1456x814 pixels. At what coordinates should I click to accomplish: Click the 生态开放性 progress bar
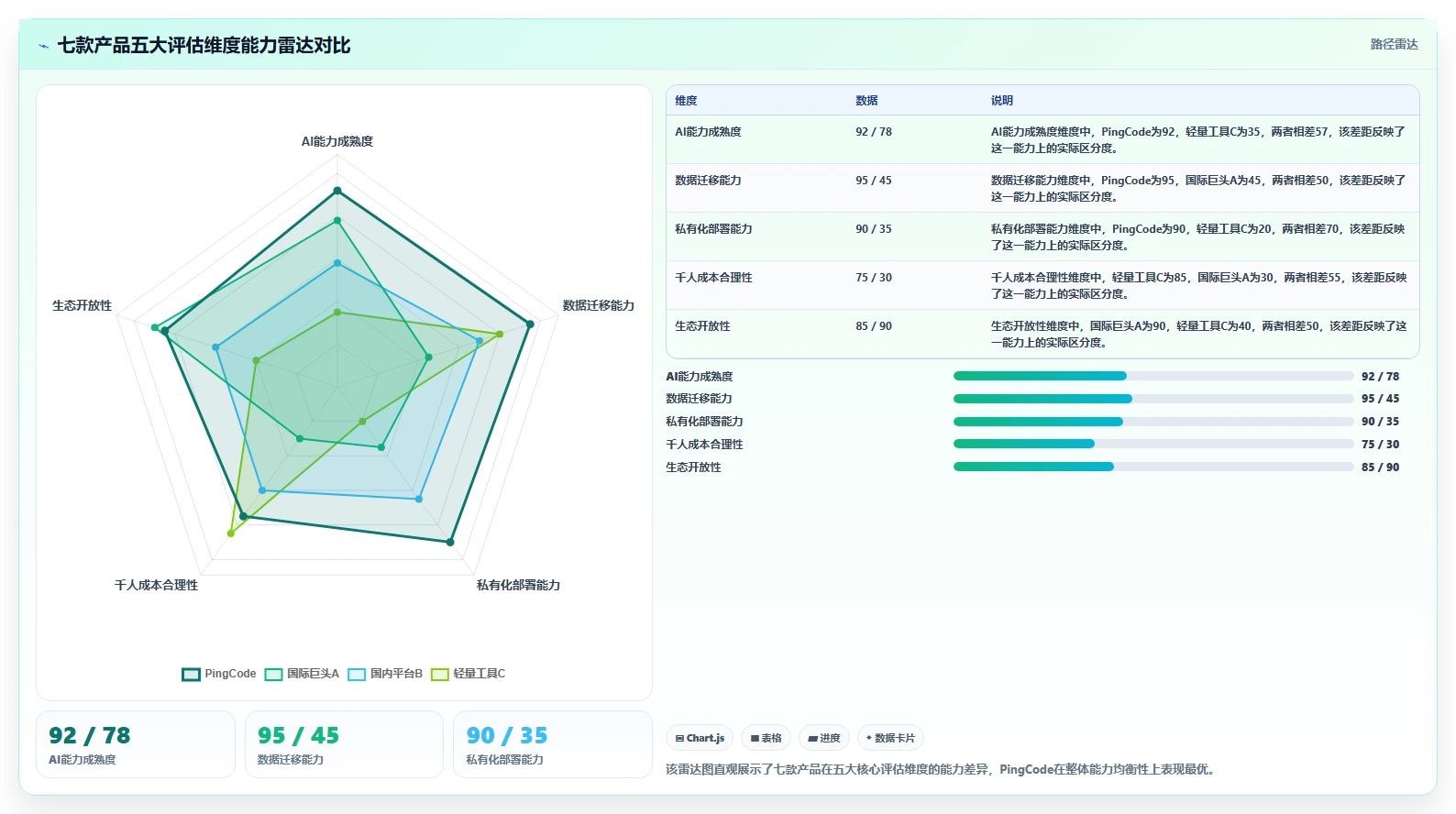tap(1153, 467)
